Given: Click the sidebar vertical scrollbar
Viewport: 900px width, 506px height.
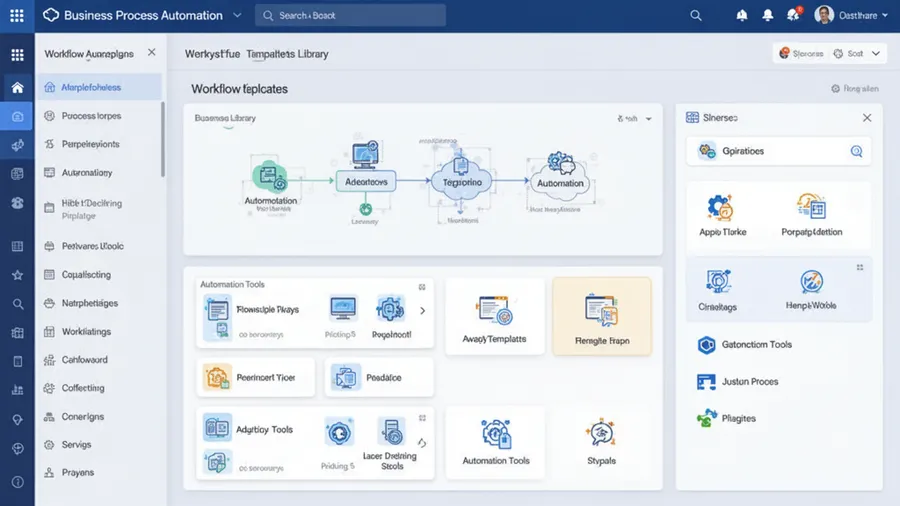Looking at the screenshot, I should [163, 139].
